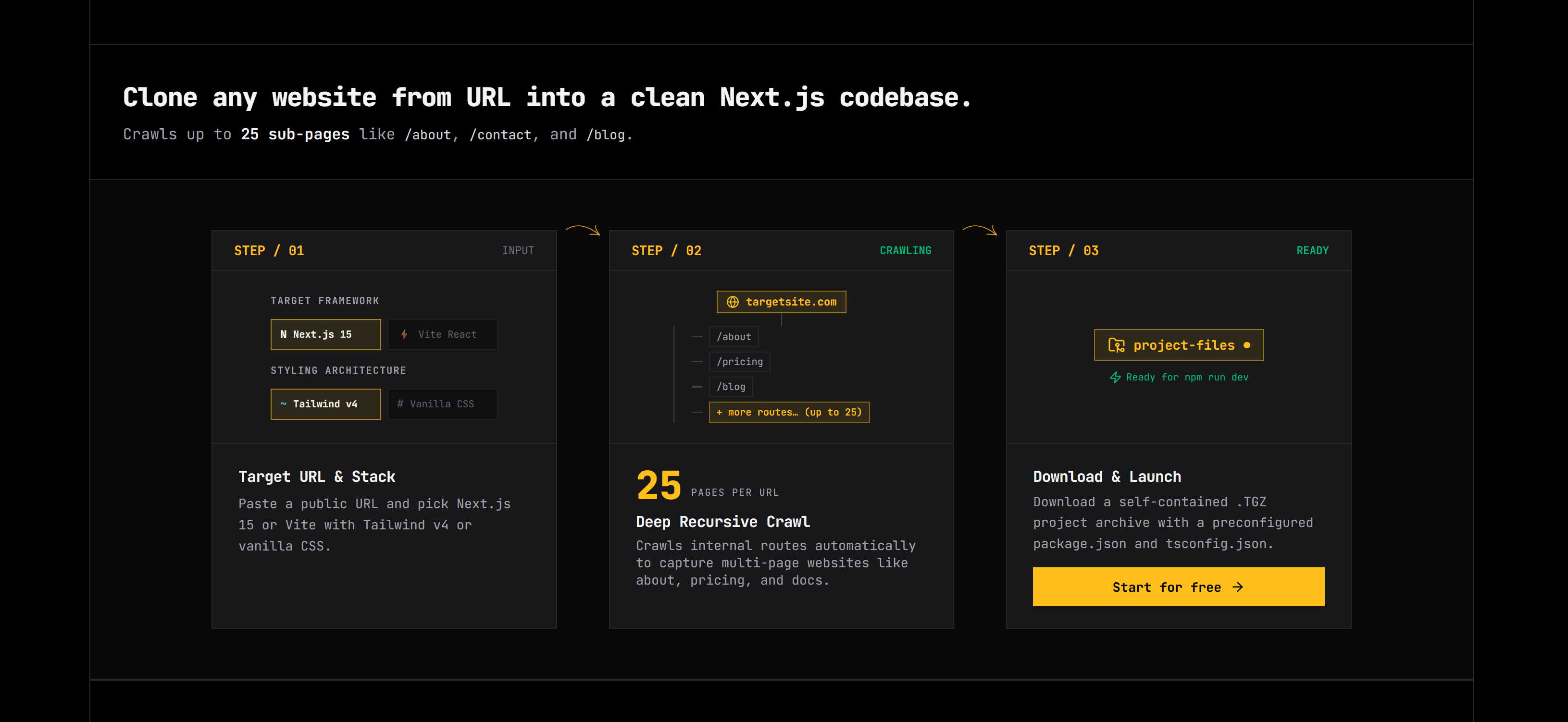
Task: Select the /blog route
Action: (x=731, y=387)
